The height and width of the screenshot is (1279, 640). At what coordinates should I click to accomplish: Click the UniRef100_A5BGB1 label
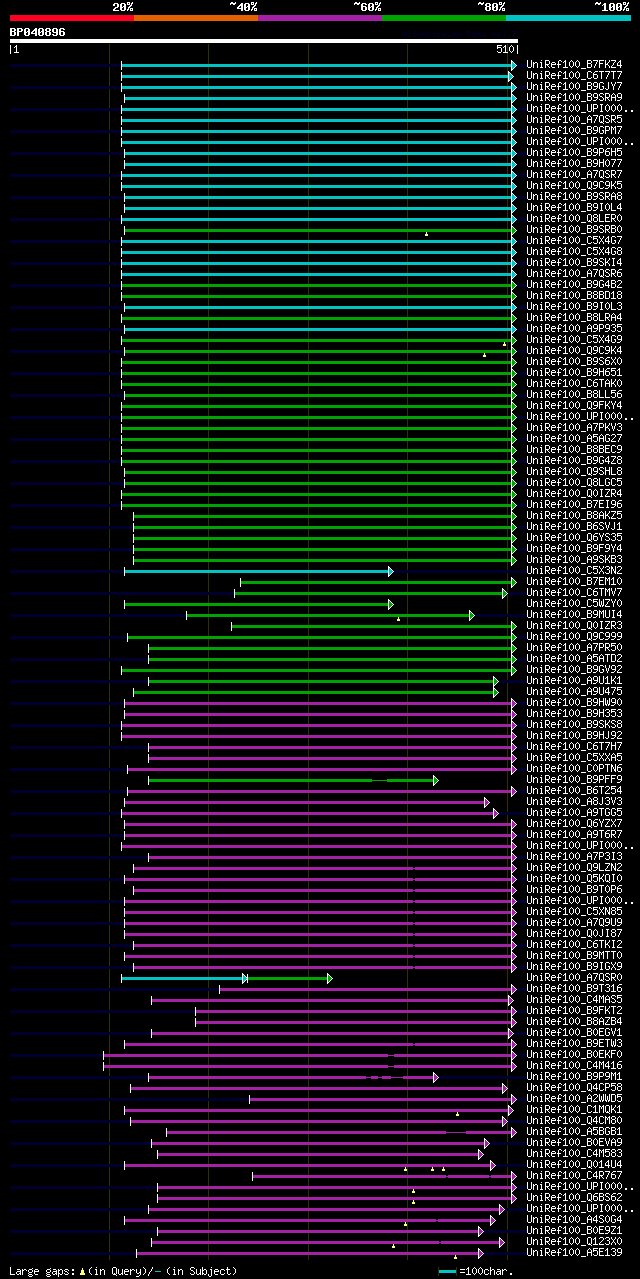pos(574,1131)
